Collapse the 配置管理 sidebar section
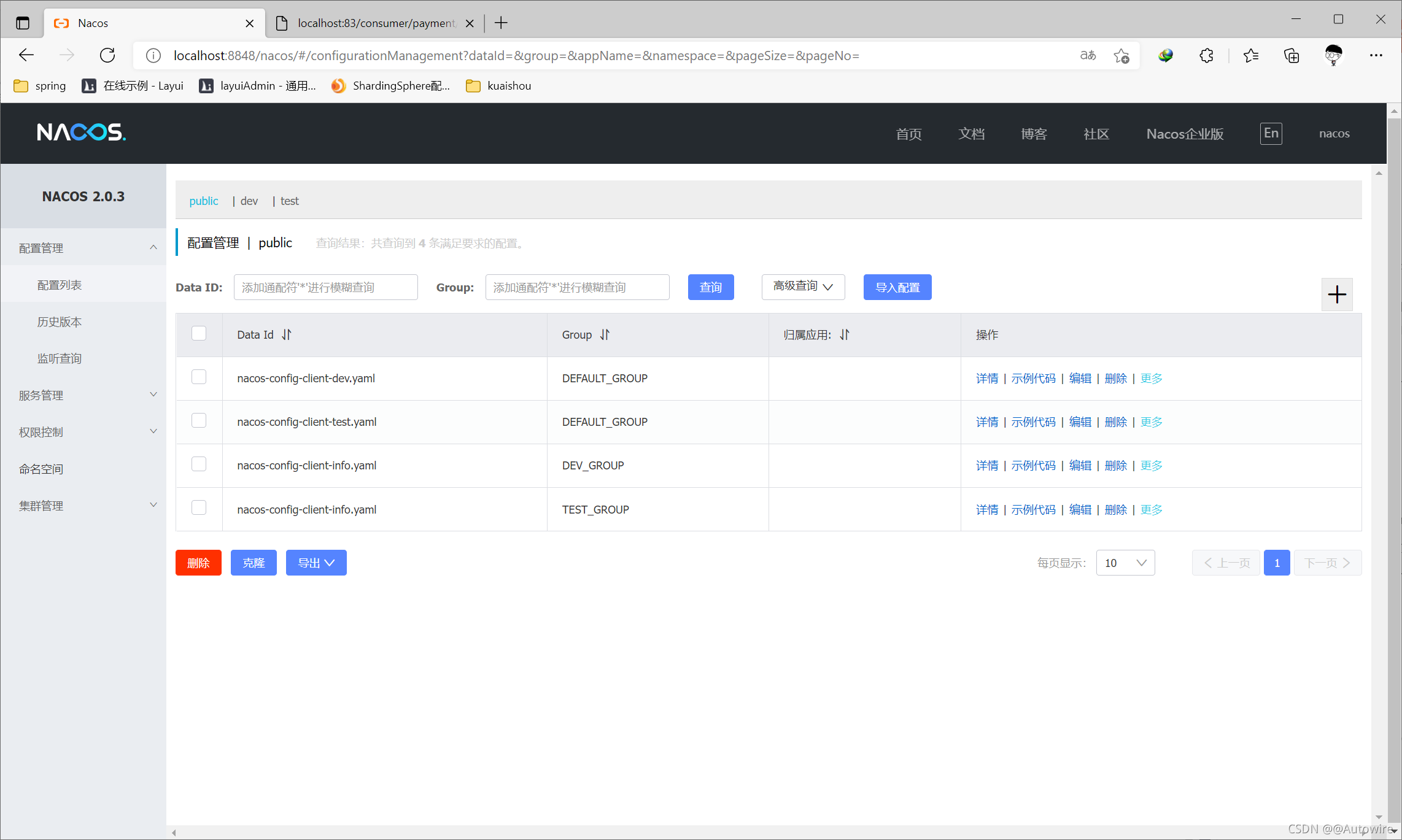 click(x=83, y=248)
